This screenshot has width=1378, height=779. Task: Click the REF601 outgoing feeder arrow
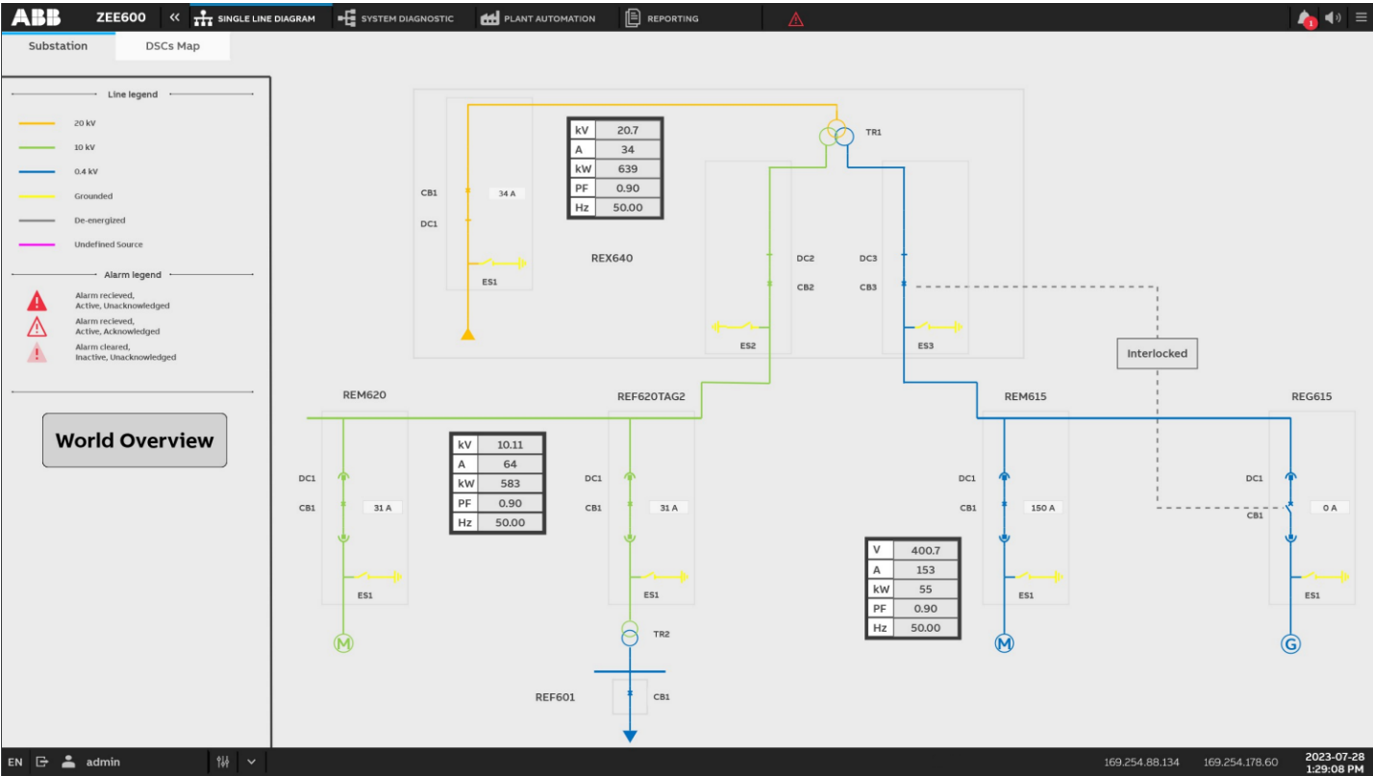tap(629, 736)
